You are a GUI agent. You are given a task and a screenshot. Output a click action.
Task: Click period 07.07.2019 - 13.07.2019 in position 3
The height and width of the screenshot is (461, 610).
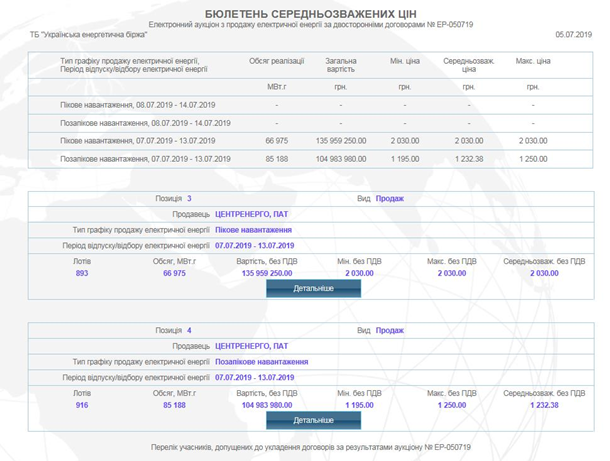254,245
